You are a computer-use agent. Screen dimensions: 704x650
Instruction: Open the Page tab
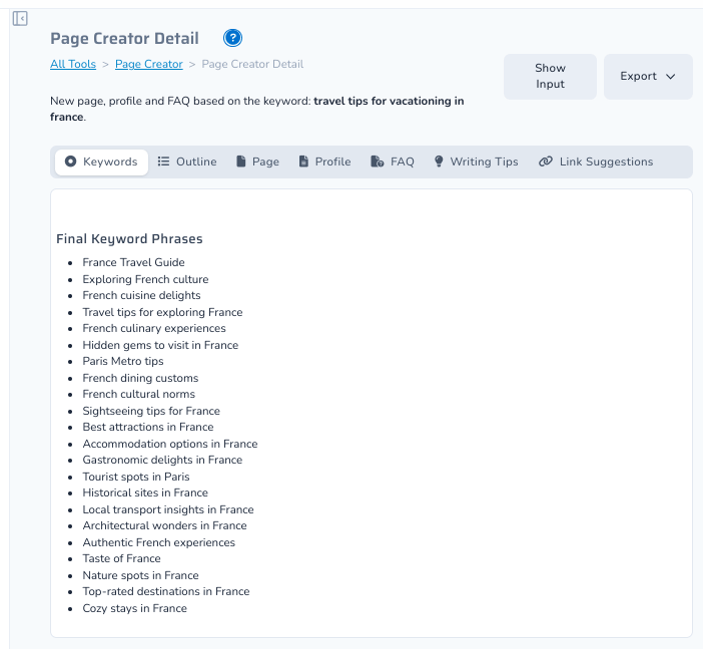click(x=258, y=162)
